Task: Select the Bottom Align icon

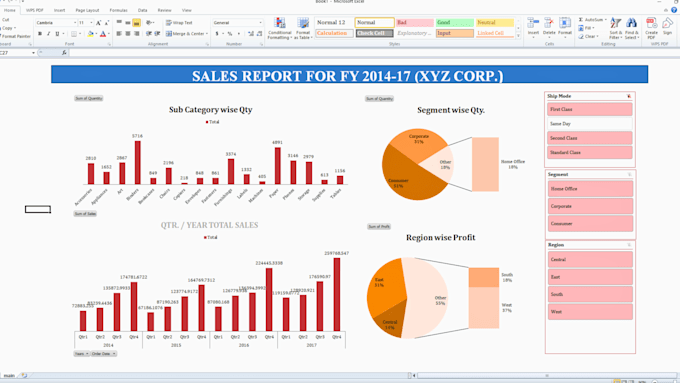Action: 136,23
